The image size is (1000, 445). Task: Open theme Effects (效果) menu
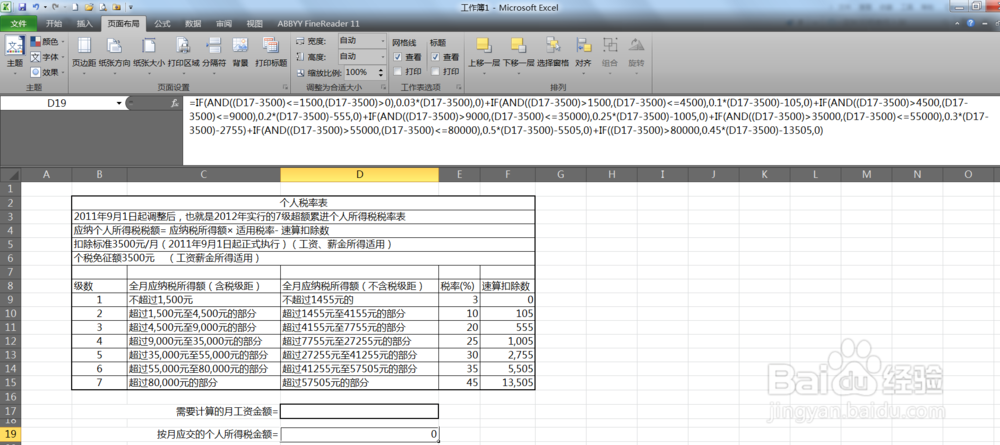coord(48,72)
